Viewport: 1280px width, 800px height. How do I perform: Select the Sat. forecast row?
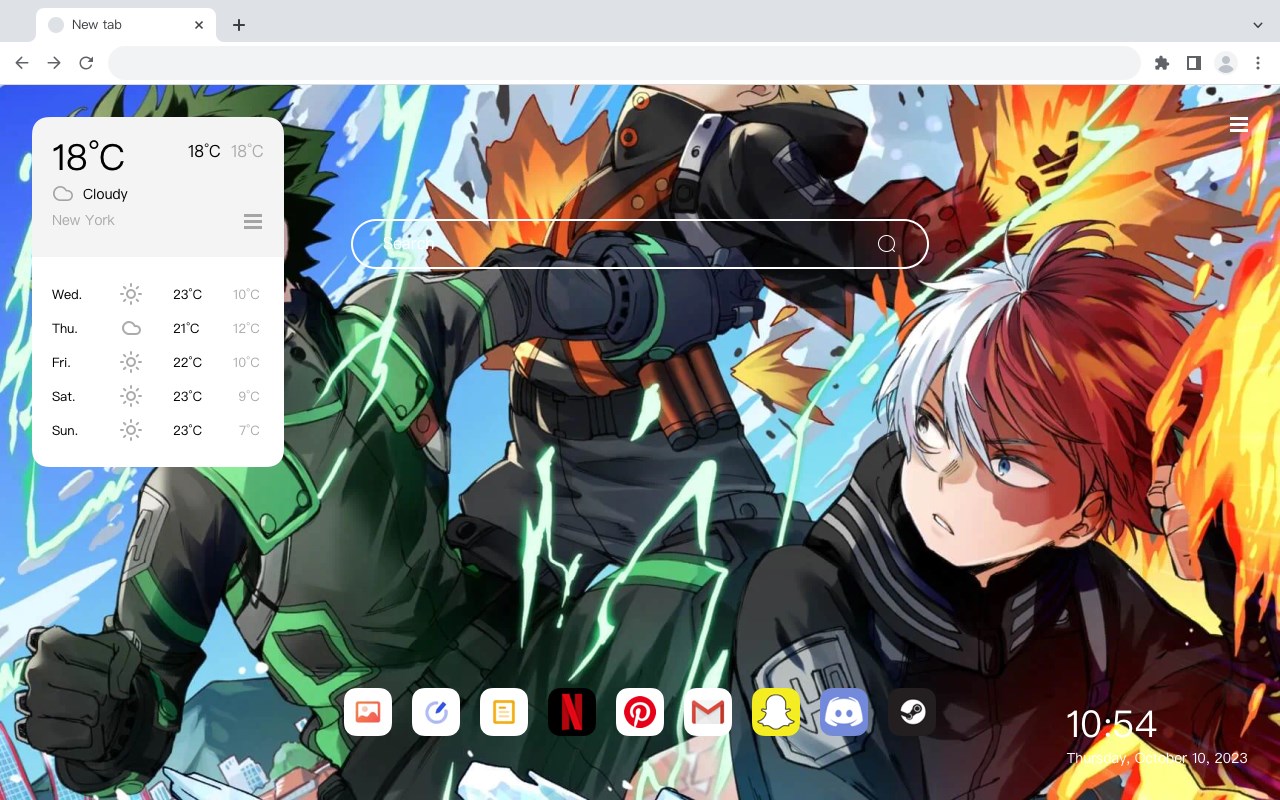coord(158,396)
